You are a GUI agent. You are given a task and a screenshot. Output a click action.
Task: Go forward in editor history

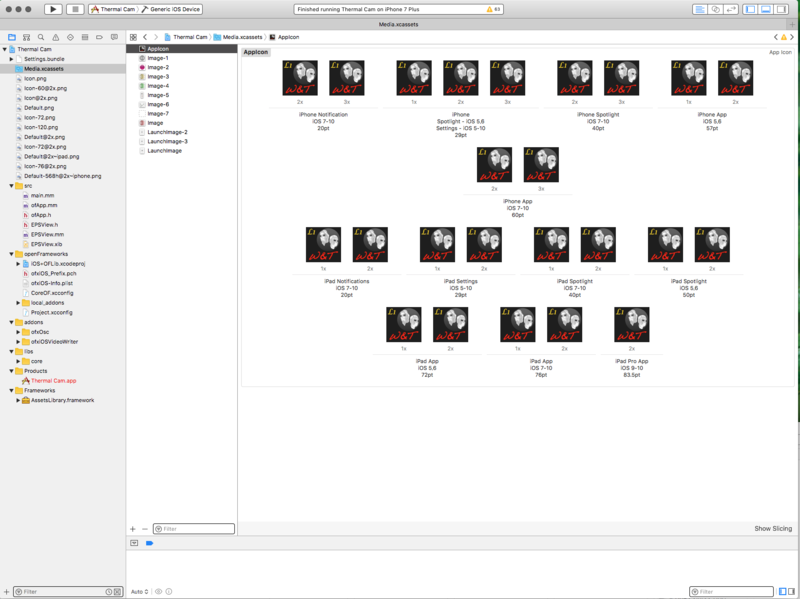coord(156,37)
